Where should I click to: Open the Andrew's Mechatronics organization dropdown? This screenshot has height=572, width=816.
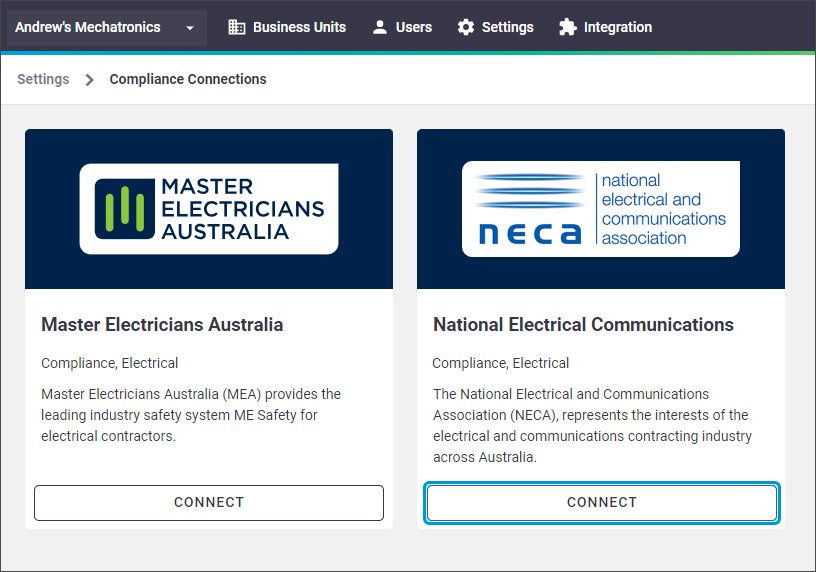(x=107, y=27)
